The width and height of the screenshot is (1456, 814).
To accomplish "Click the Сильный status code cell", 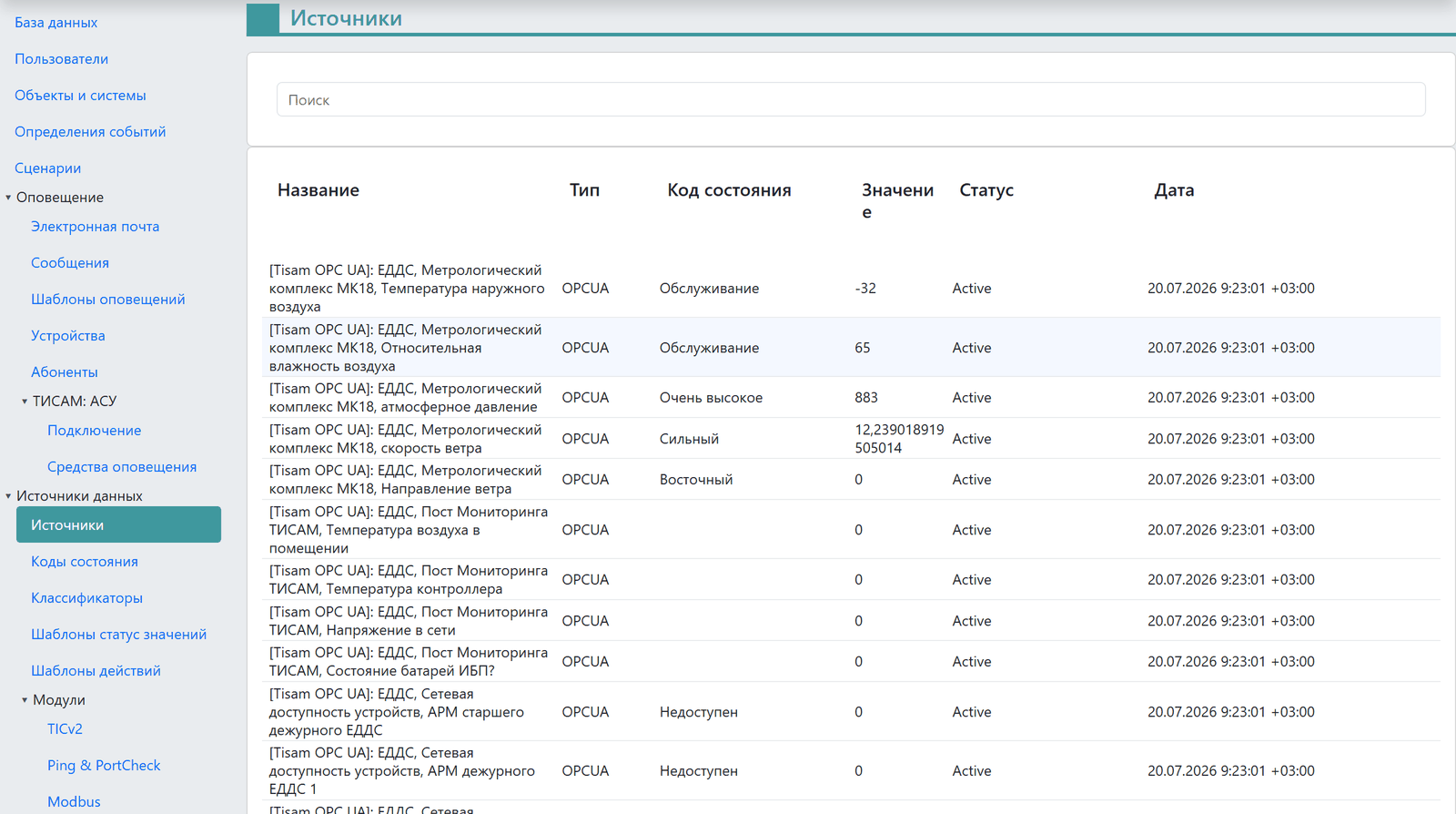I will 689,438.
